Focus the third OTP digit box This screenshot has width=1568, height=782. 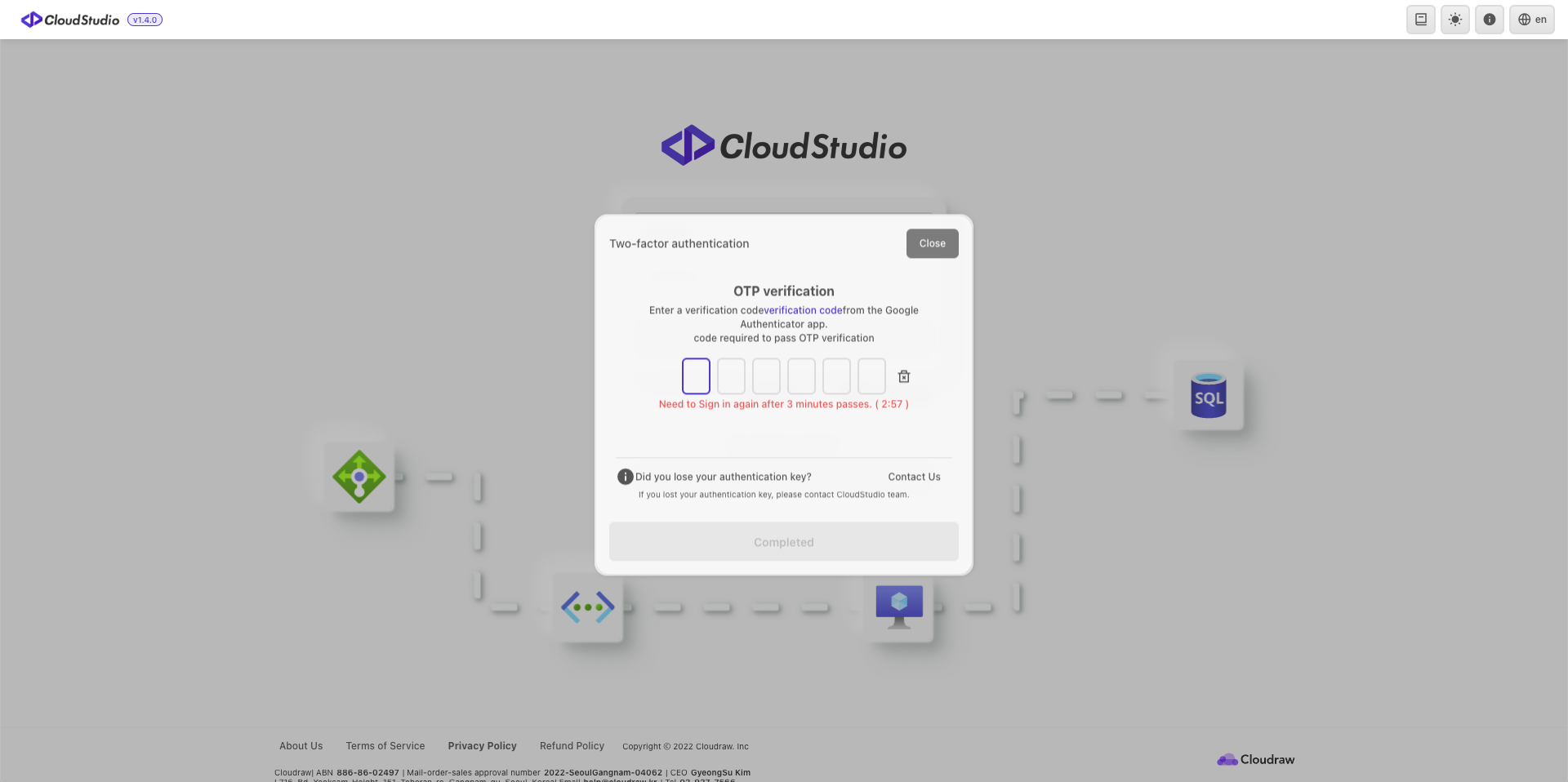766,376
